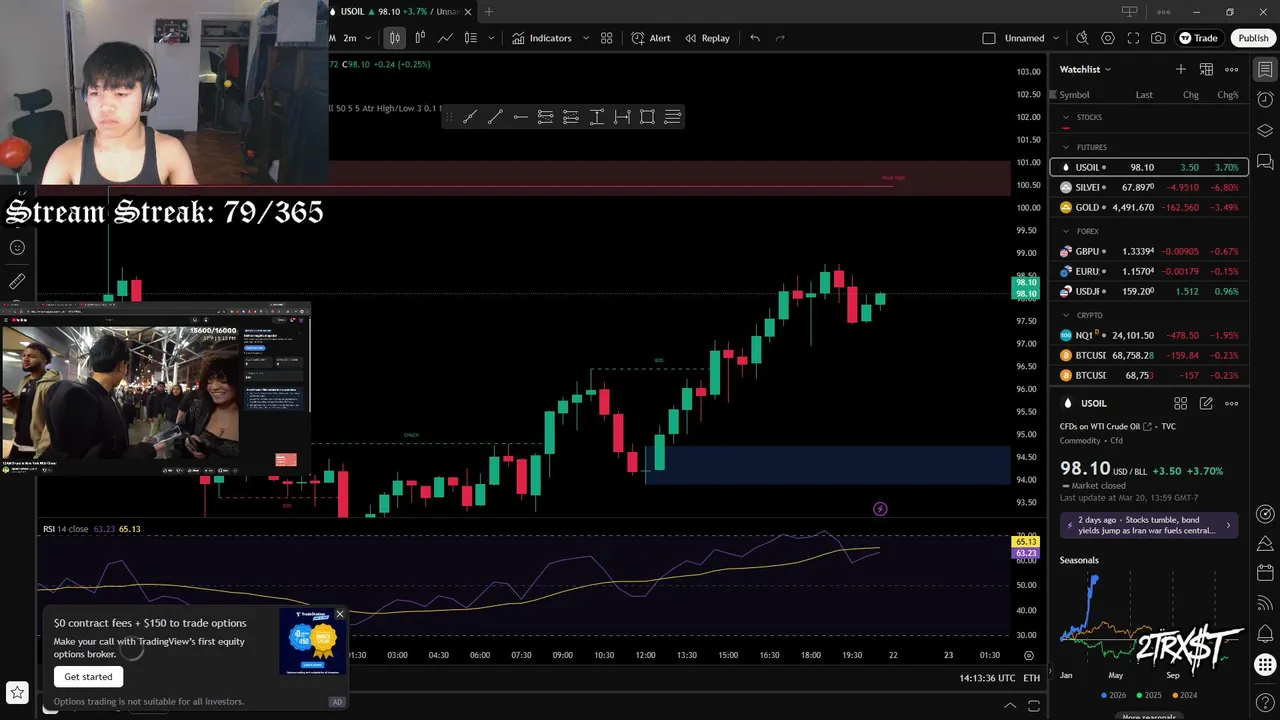Viewport: 1280px width, 720px height.
Task: Undo the last chart action
Action: pos(755,38)
